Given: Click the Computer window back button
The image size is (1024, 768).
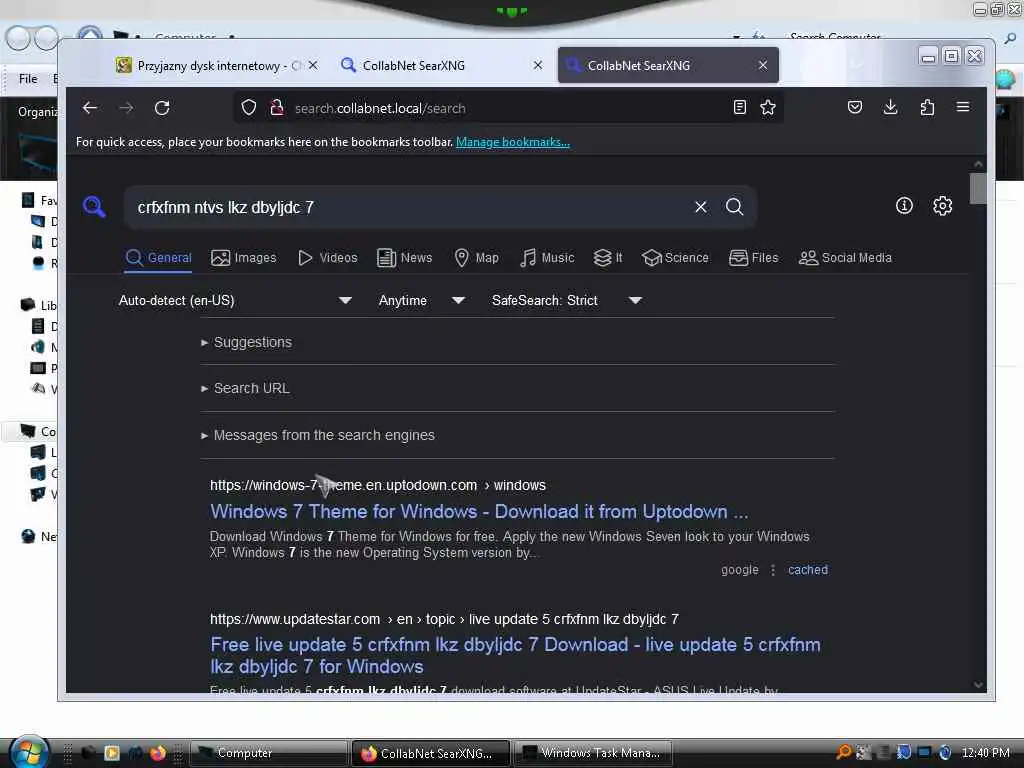Looking at the screenshot, I should tap(18, 39).
